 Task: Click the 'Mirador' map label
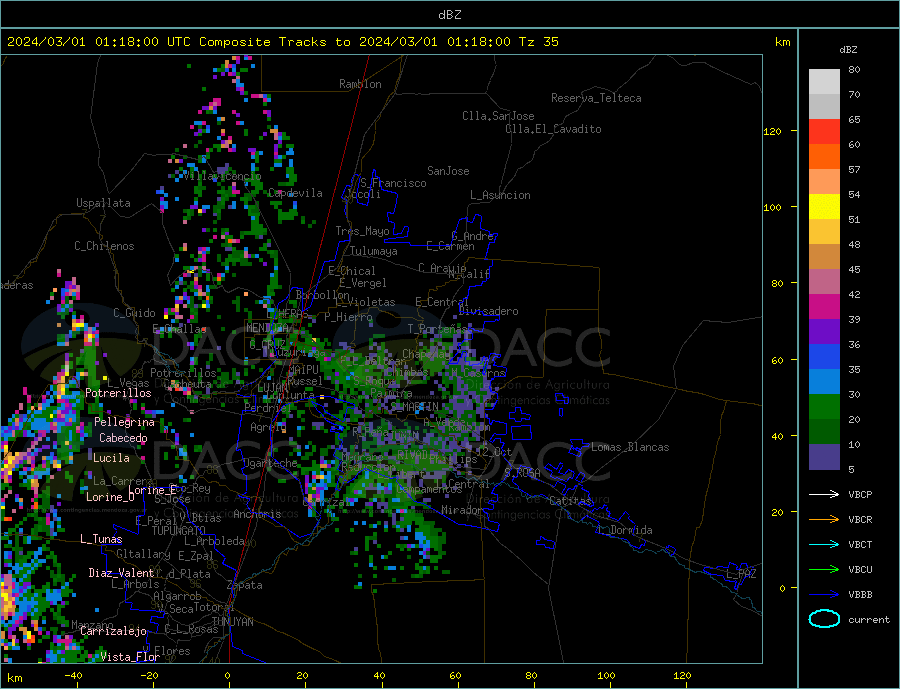point(462,510)
